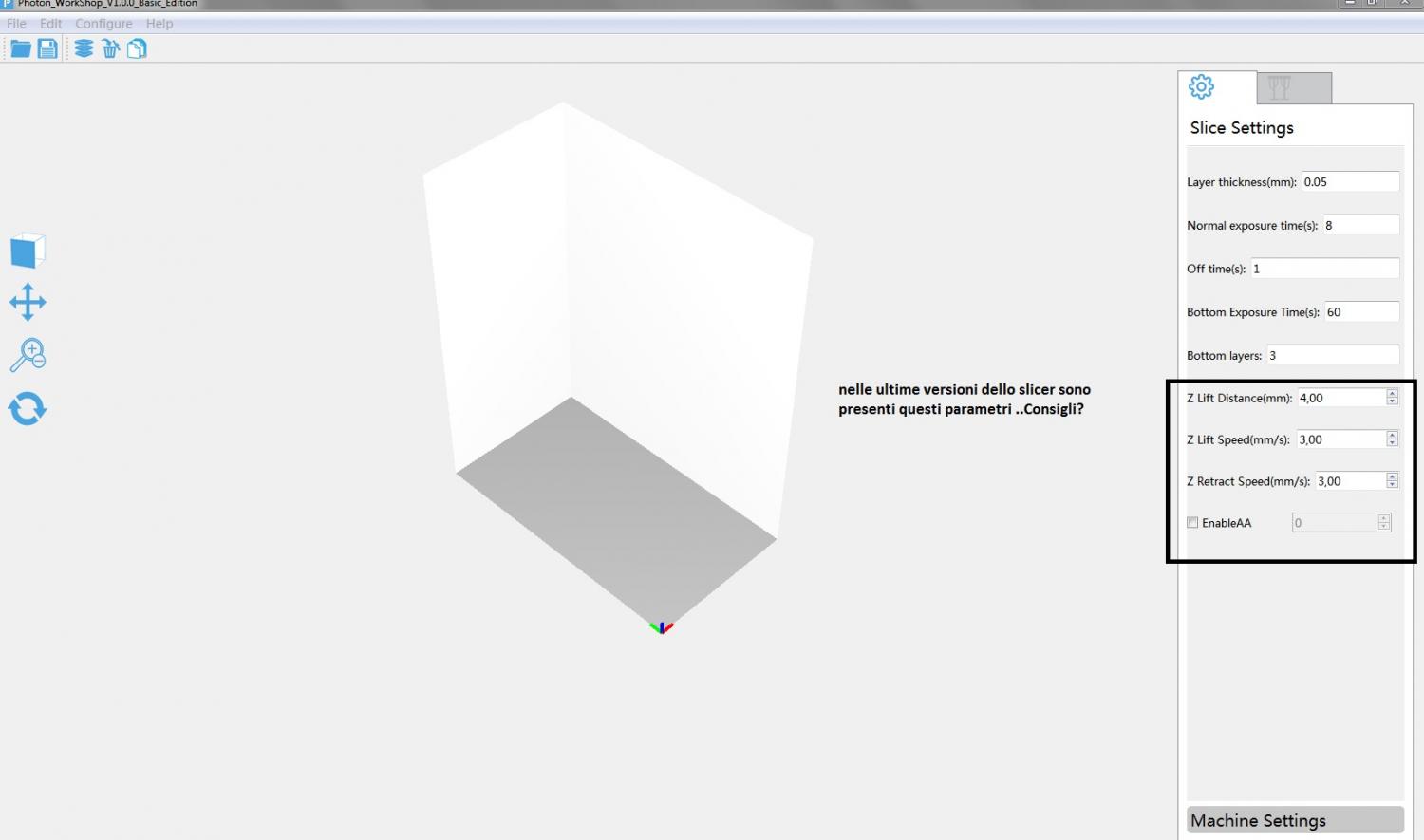Switch to the gear Slice Settings tab
The height and width of the screenshot is (840, 1424).
[x=1217, y=87]
